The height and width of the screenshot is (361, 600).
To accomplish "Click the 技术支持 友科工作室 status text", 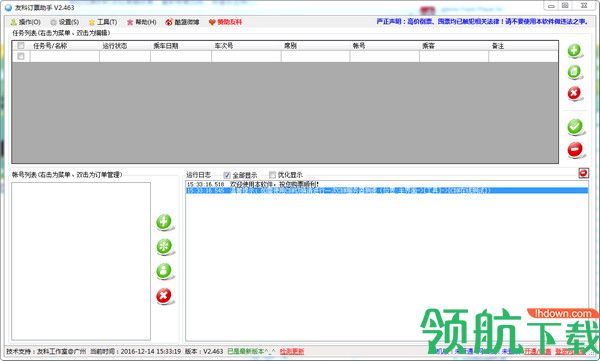I will (x=46, y=351).
